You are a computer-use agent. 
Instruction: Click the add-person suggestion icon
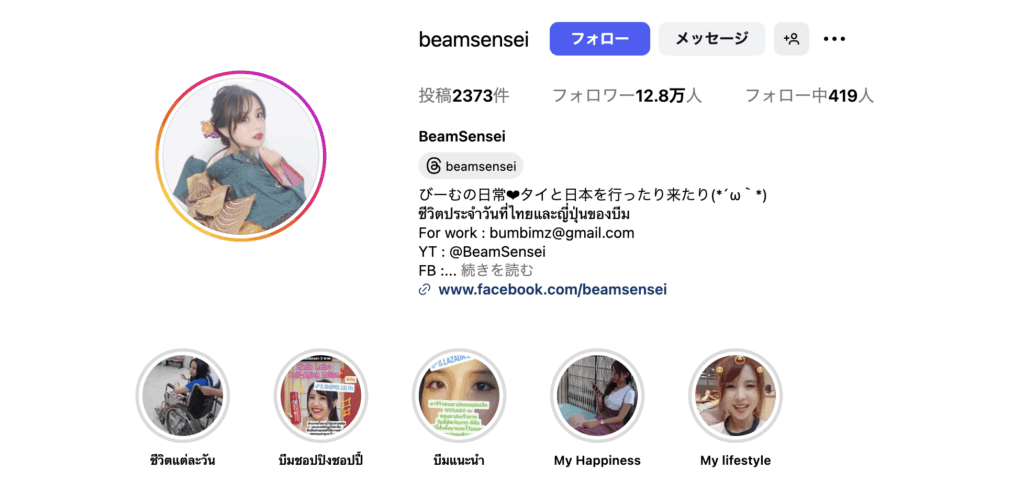(x=792, y=39)
